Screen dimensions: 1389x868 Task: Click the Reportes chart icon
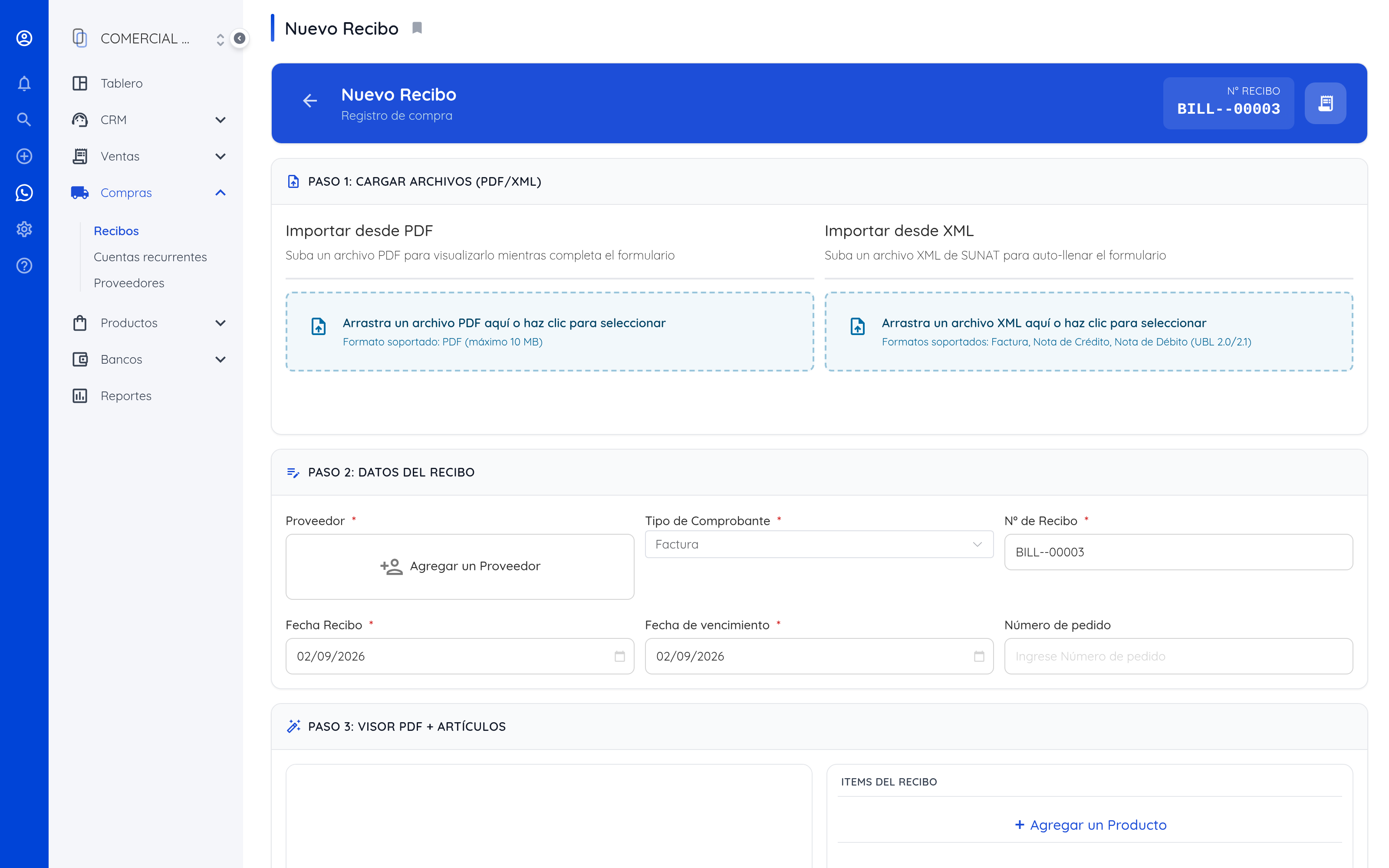80,395
